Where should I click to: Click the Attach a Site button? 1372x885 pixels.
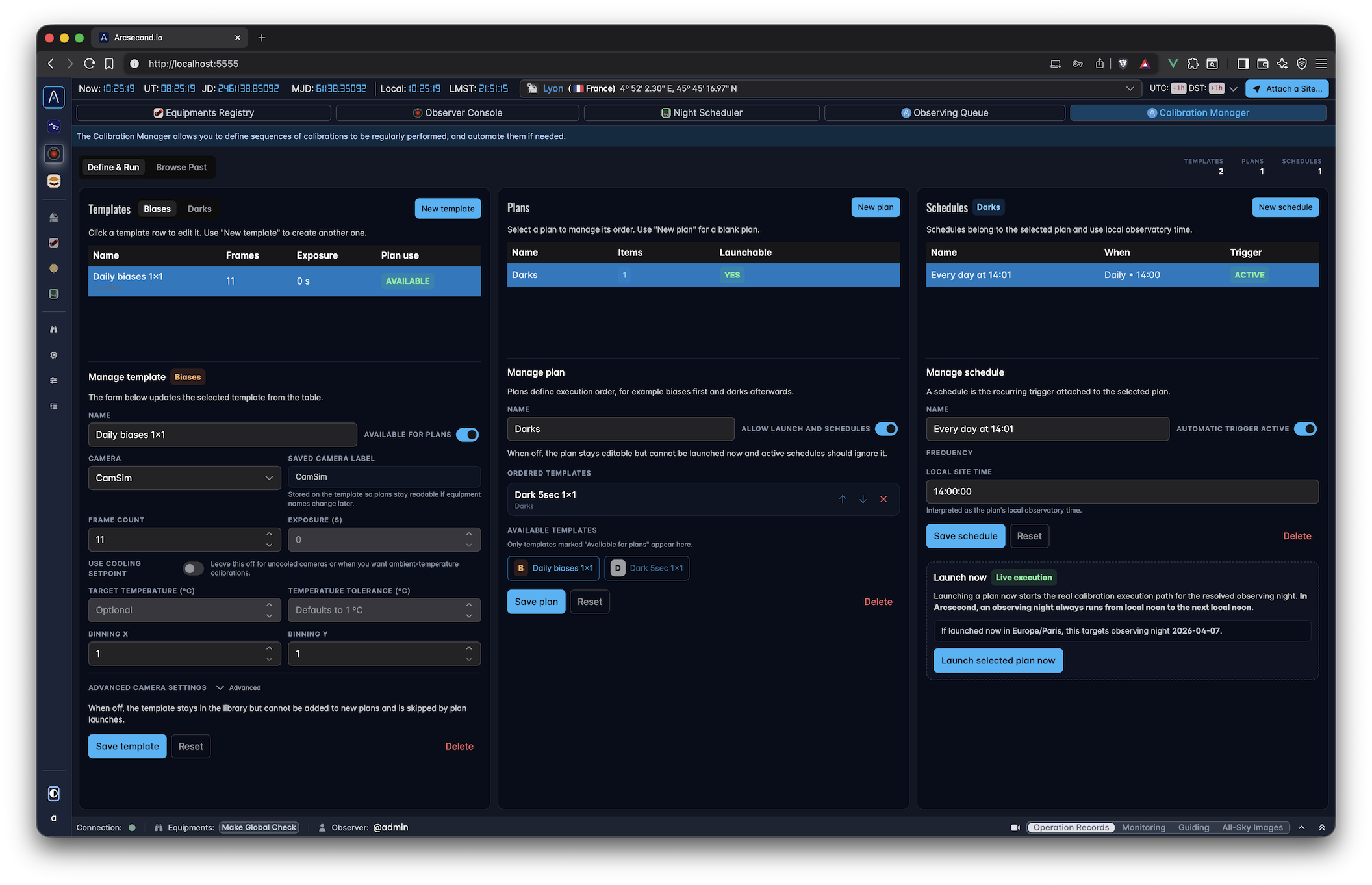pos(1287,88)
